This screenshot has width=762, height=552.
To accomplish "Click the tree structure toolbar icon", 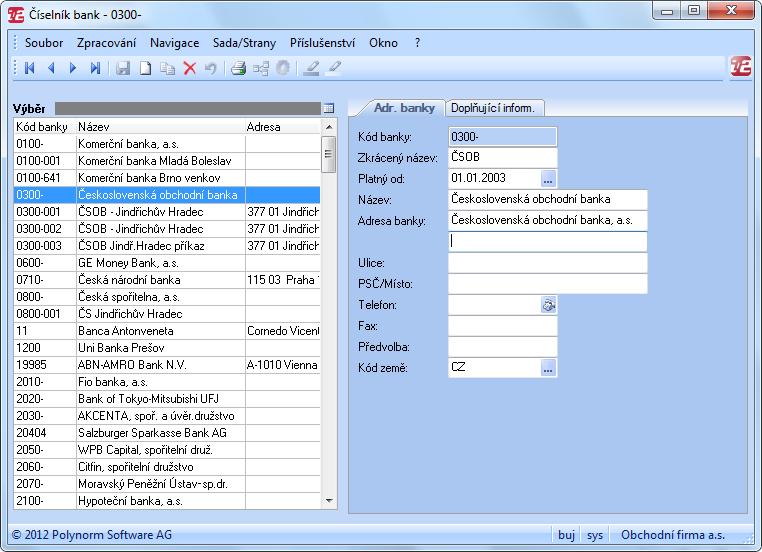I will tap(261, 68).
